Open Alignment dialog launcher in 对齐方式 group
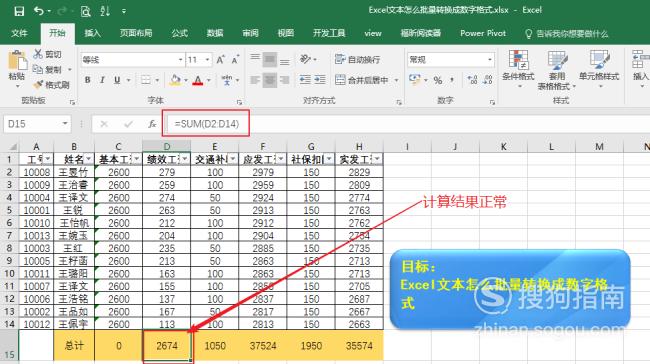This screenshot has width=650, height=364. point(399,102)
